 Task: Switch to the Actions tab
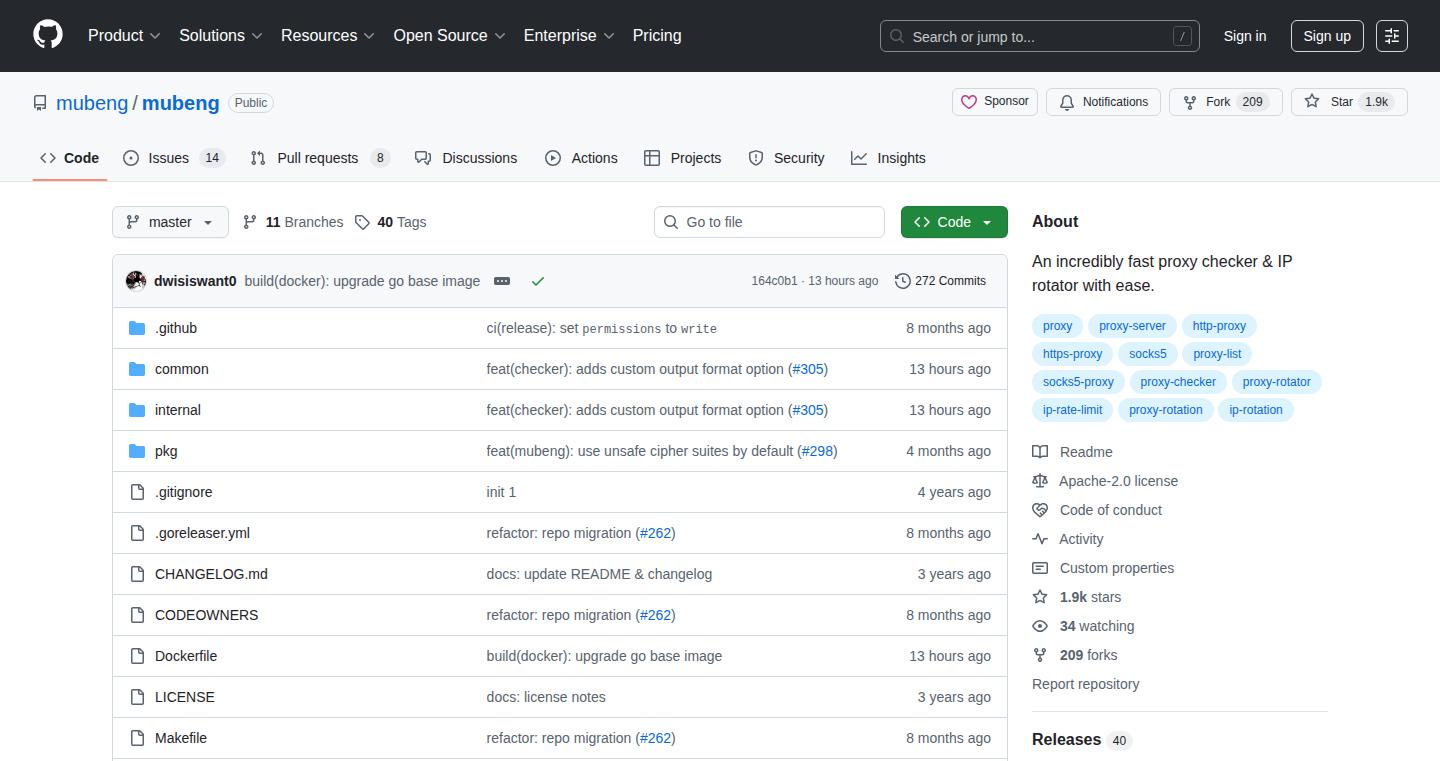(581, 158)
